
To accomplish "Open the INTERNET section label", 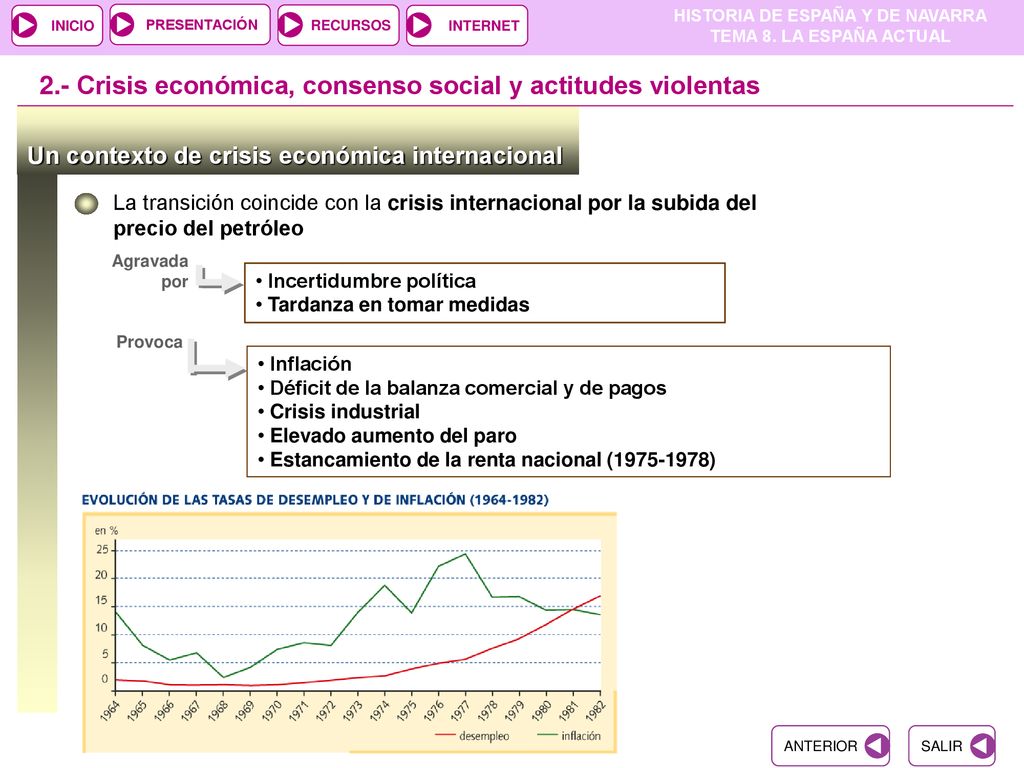I will click(483, 25).
